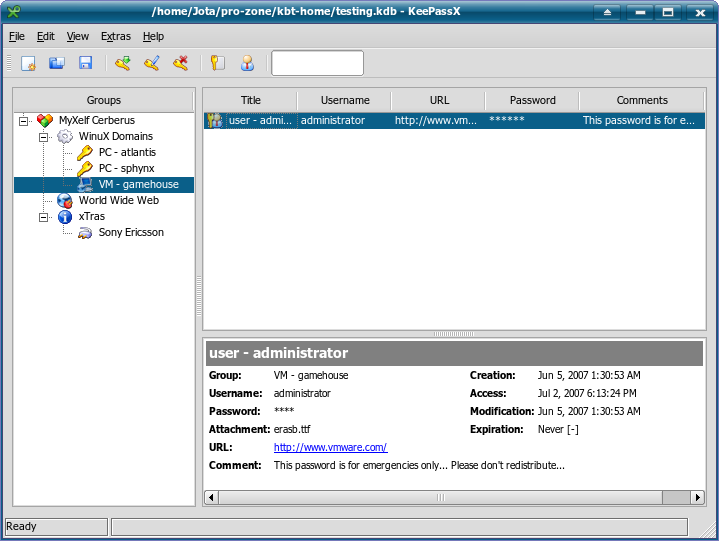The width and height of the screenshot is (719, 541).
Task: Click the 'This password is for e...' comment cell
Action: point(642,121)
